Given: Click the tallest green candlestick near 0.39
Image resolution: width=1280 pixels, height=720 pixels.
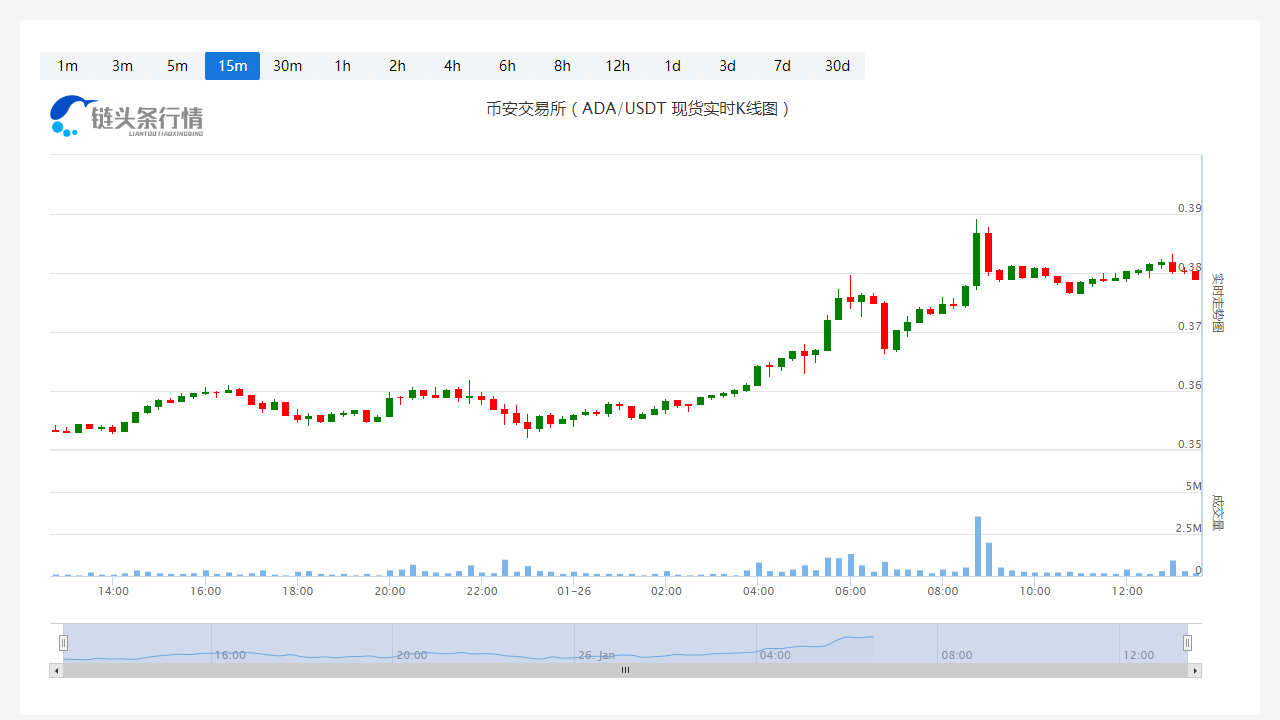Looking at the screenshot, I should 976,258.
